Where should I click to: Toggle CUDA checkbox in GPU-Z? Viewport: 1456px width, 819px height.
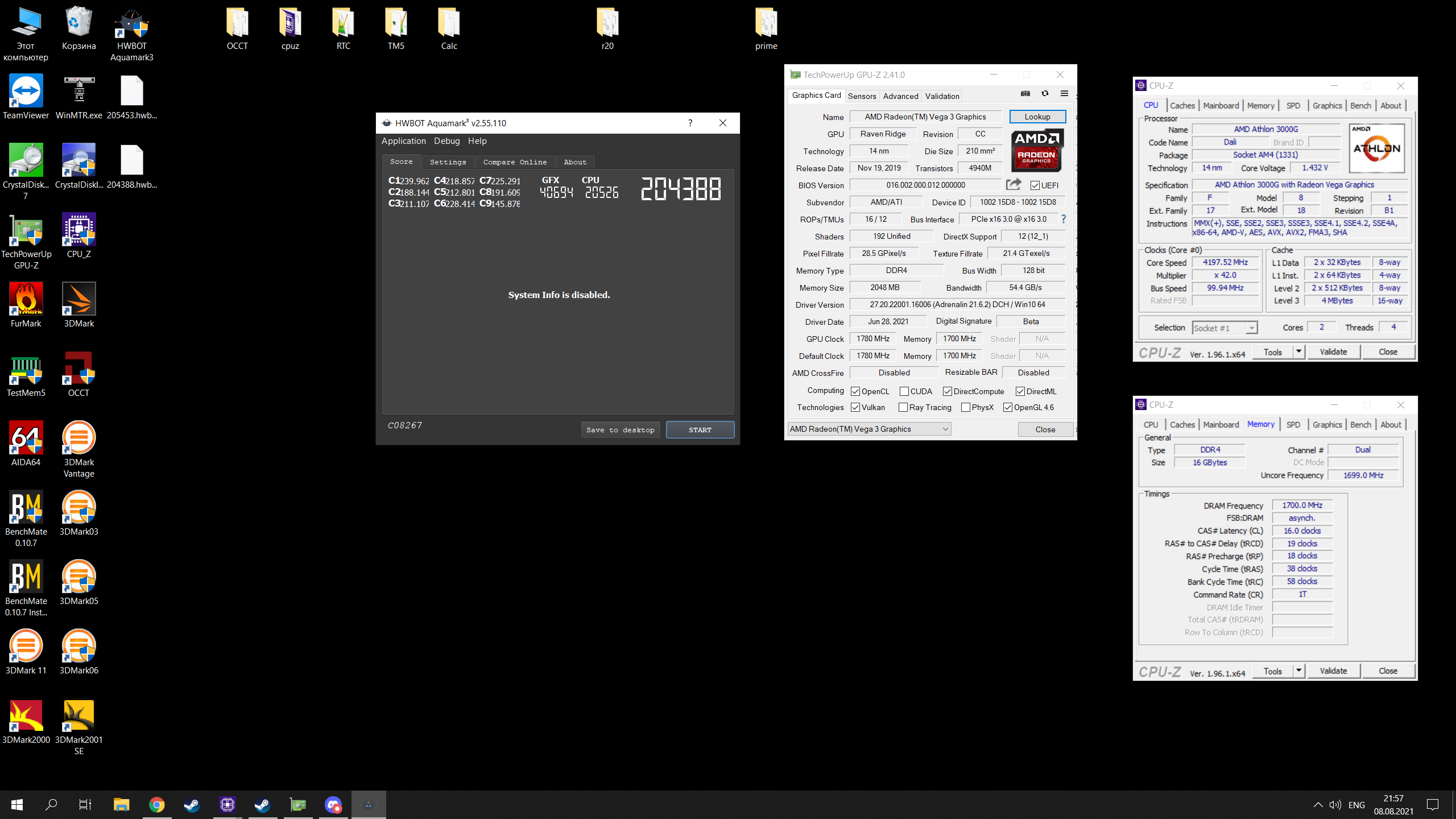pyautogui.click(x=904, y=391)
